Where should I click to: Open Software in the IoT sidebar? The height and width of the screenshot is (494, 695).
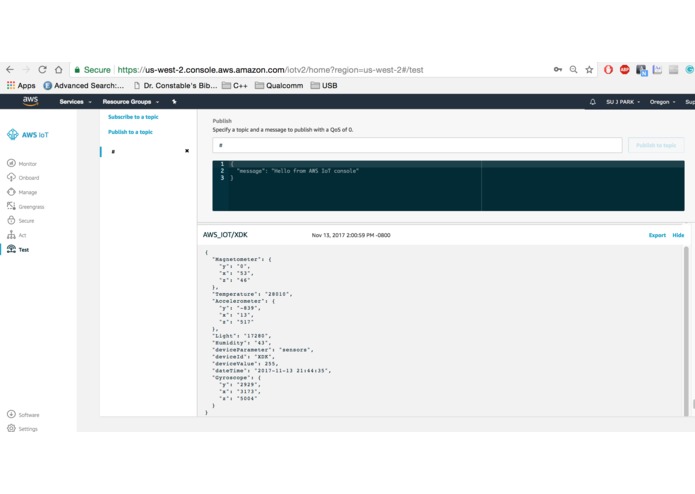23,415
